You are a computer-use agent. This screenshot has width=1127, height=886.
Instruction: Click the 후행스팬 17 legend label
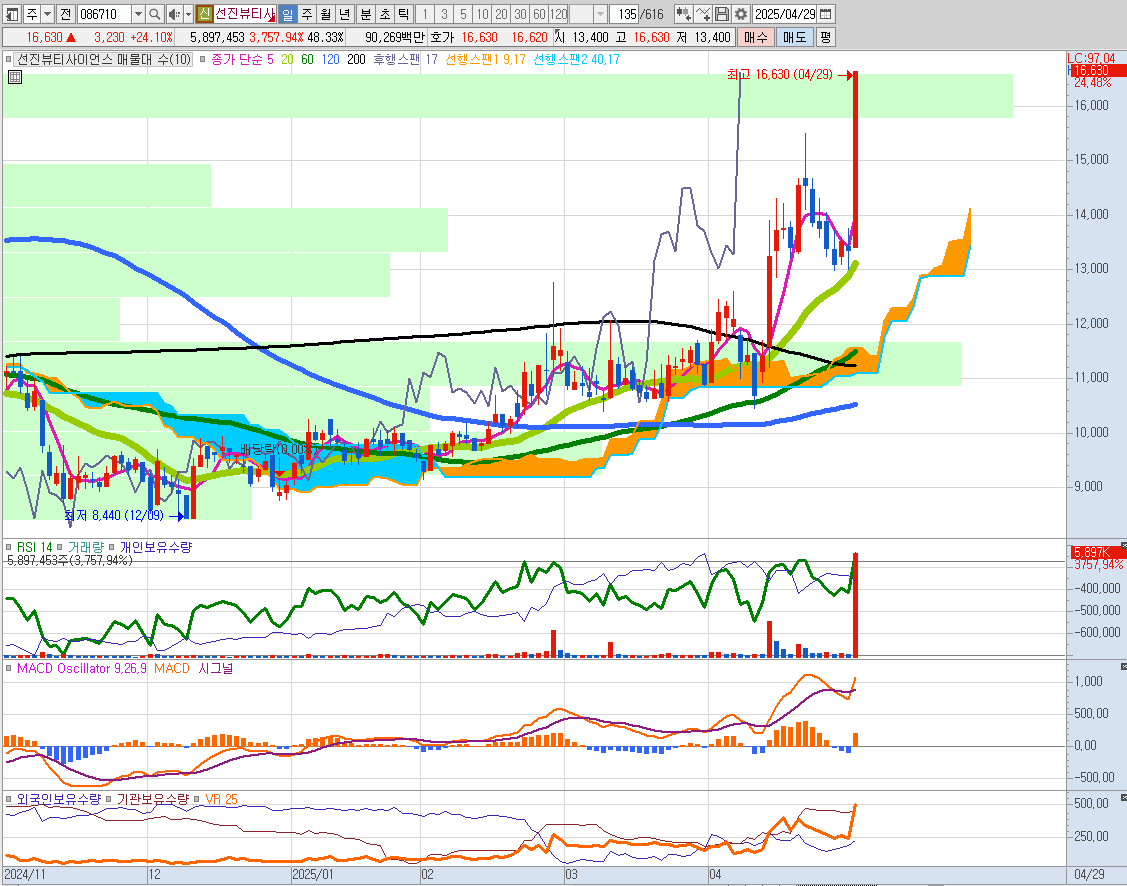pyautogui.click(x=405, y=60)
